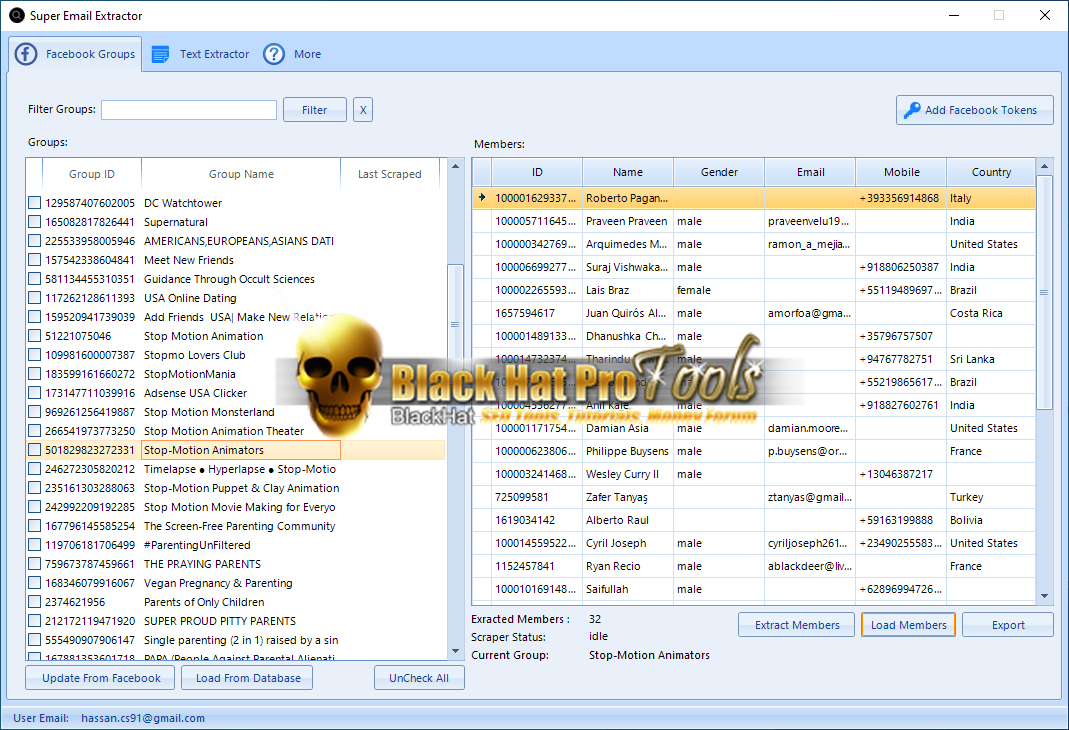This screenshot has height=730, width=1069.
Task: Focus the Filter Groups text field
Action: pyautogui.click(x=189, y=110)
